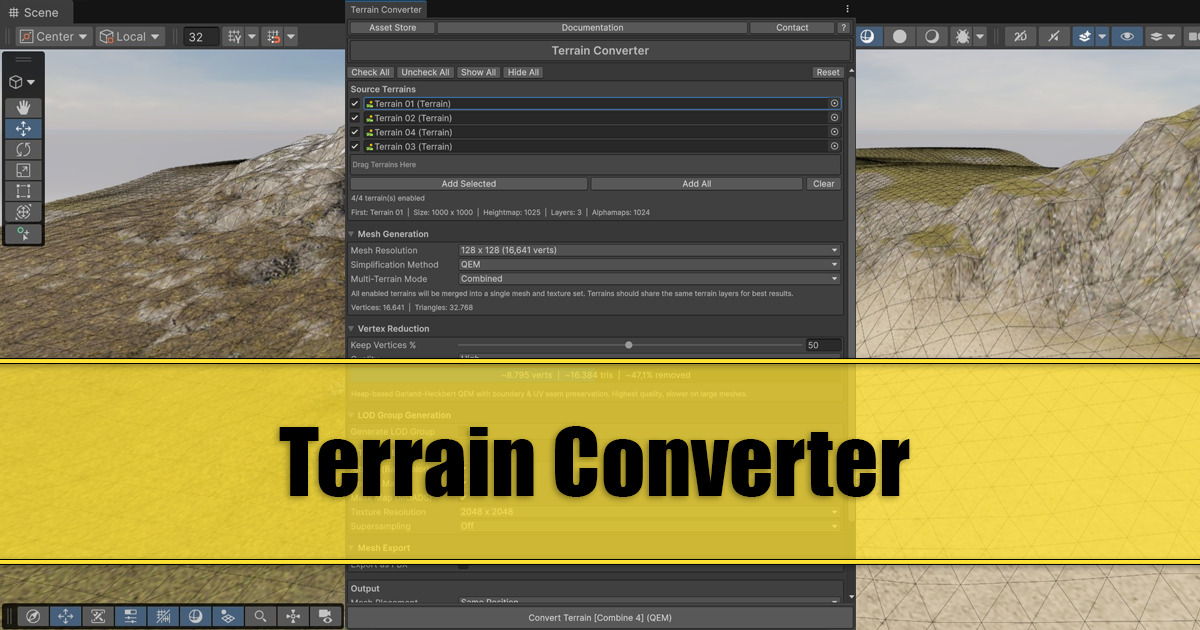The height and width of the screenshot is (630, 1200).
Task: Toggle grid snapping icon
Action: point(234,36)
